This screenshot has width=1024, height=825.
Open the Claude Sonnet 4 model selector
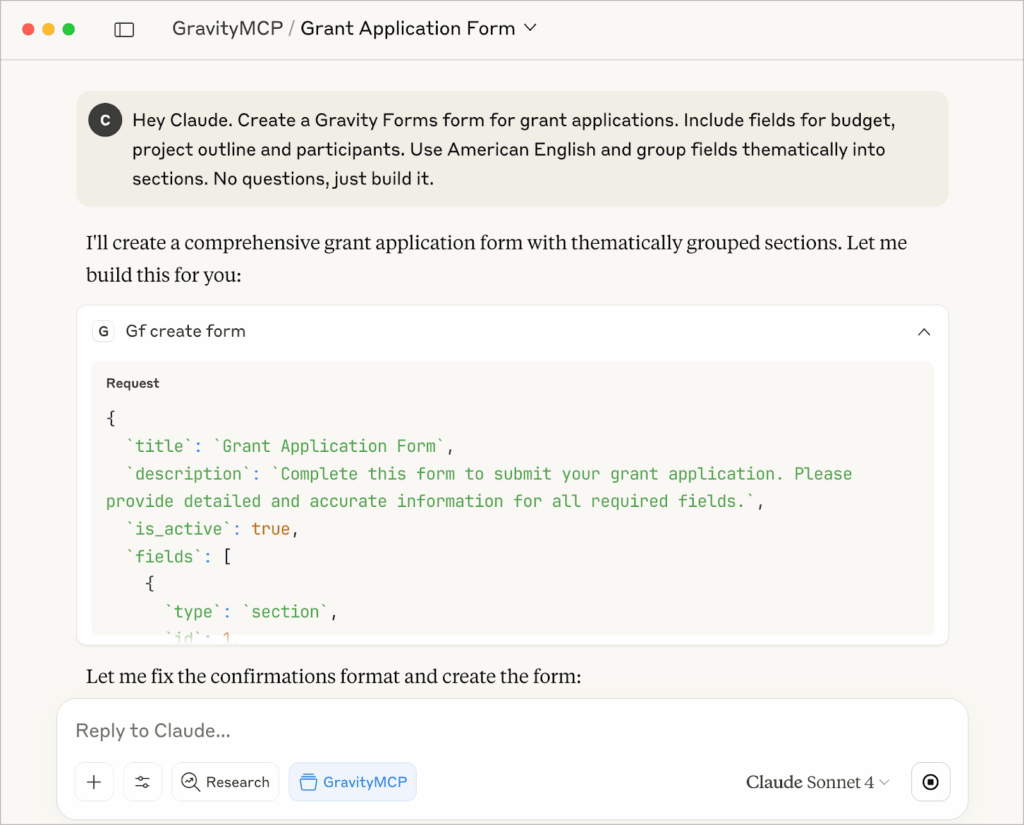(x=817, y=782)
